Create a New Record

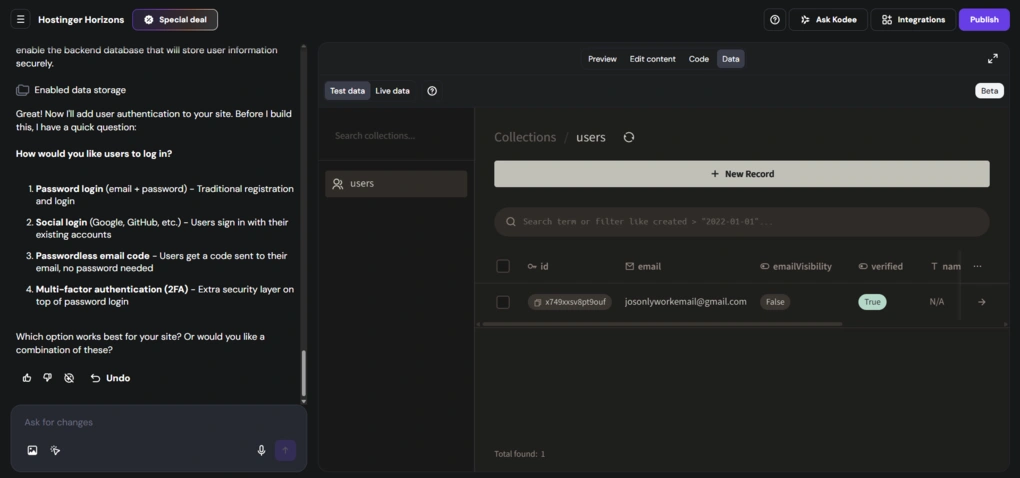(742, 174)
